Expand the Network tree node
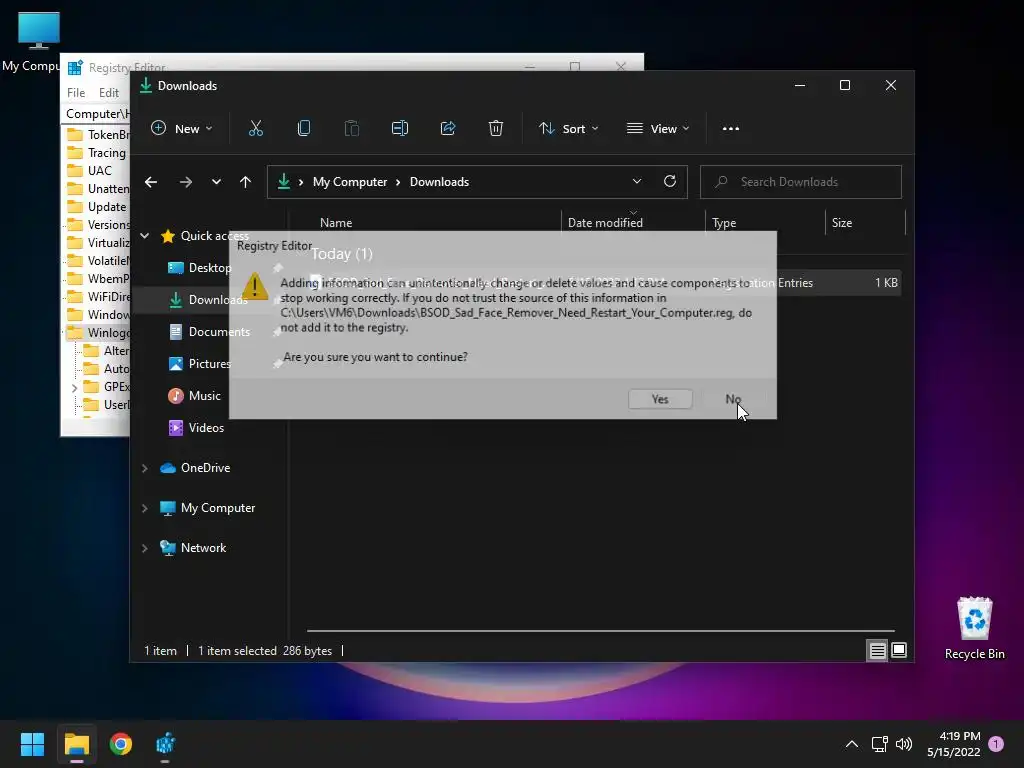Image resolution: width=1024 pixels, height=768 pixels. (144, 548)
